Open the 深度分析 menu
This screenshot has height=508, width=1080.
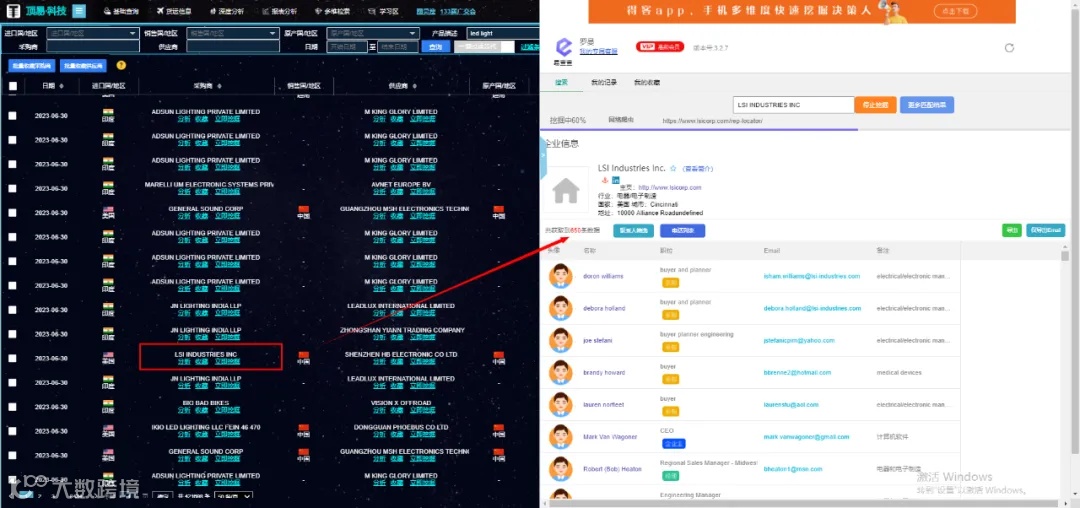pos(229,12)
